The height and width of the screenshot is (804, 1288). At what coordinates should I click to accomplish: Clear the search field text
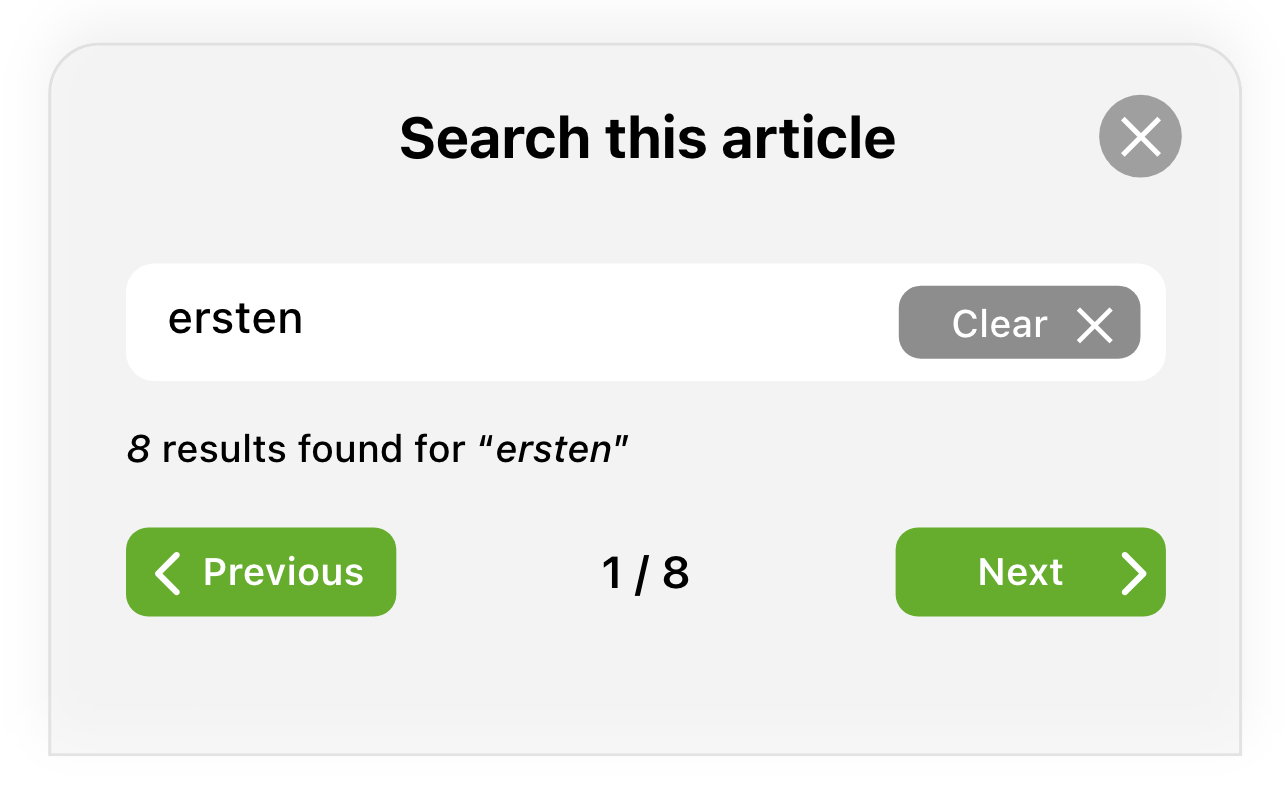point(1019,322)
